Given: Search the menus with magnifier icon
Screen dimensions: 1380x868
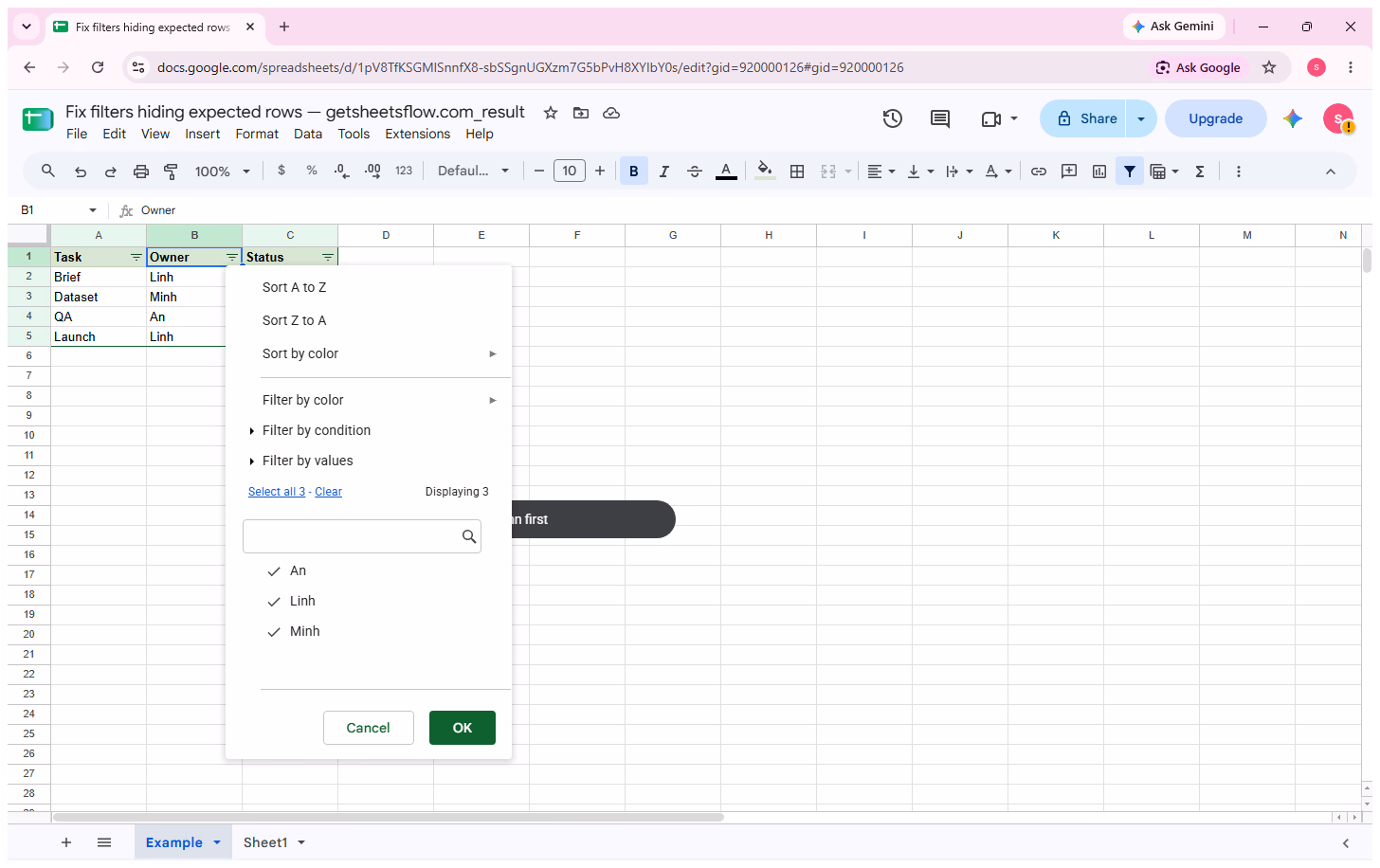Looking at the screenshot, I should tap(48, 171).
